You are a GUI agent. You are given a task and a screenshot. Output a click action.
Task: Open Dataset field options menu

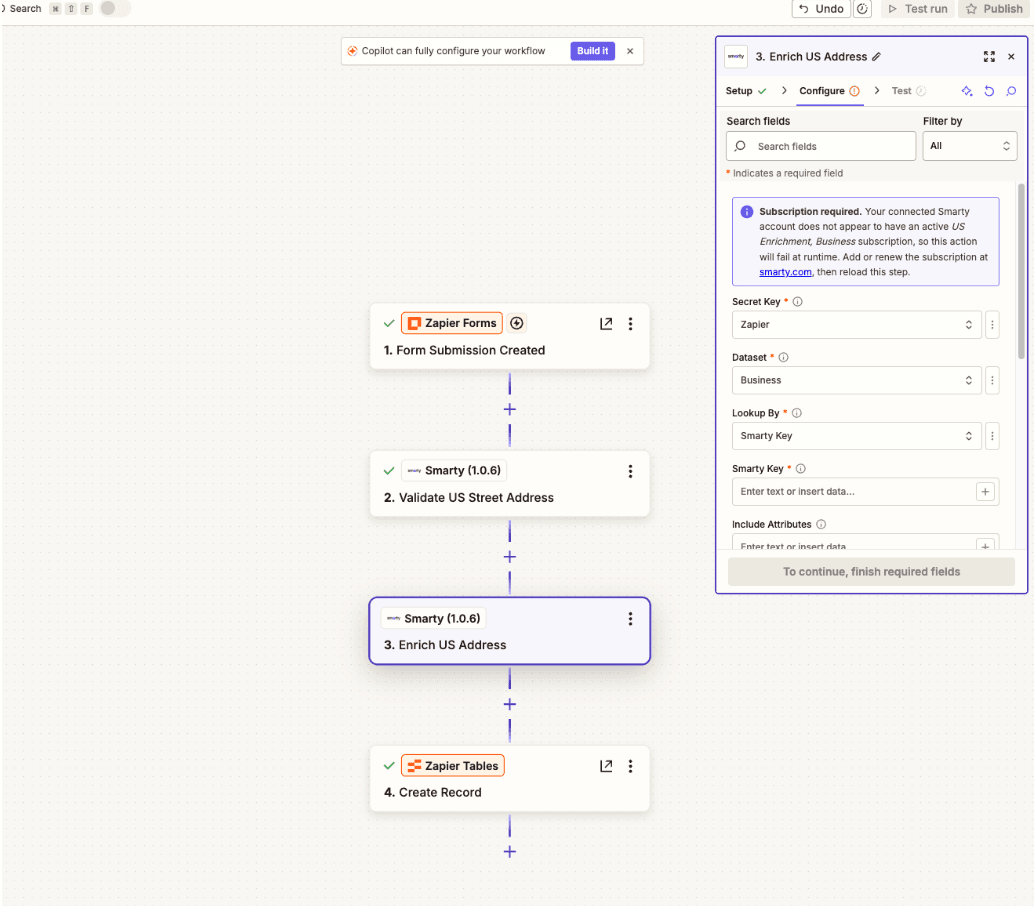992,380
